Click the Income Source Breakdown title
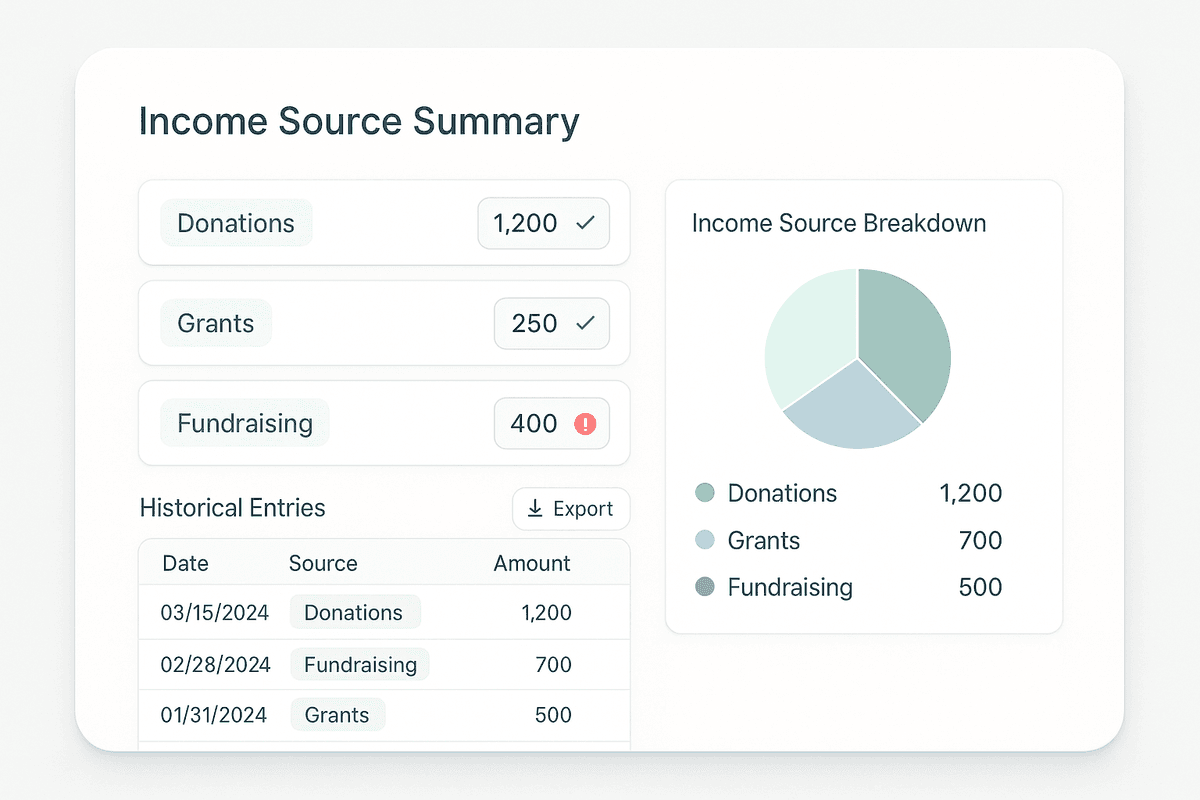This screenshot has width=1200, height=800. (839, 223)
